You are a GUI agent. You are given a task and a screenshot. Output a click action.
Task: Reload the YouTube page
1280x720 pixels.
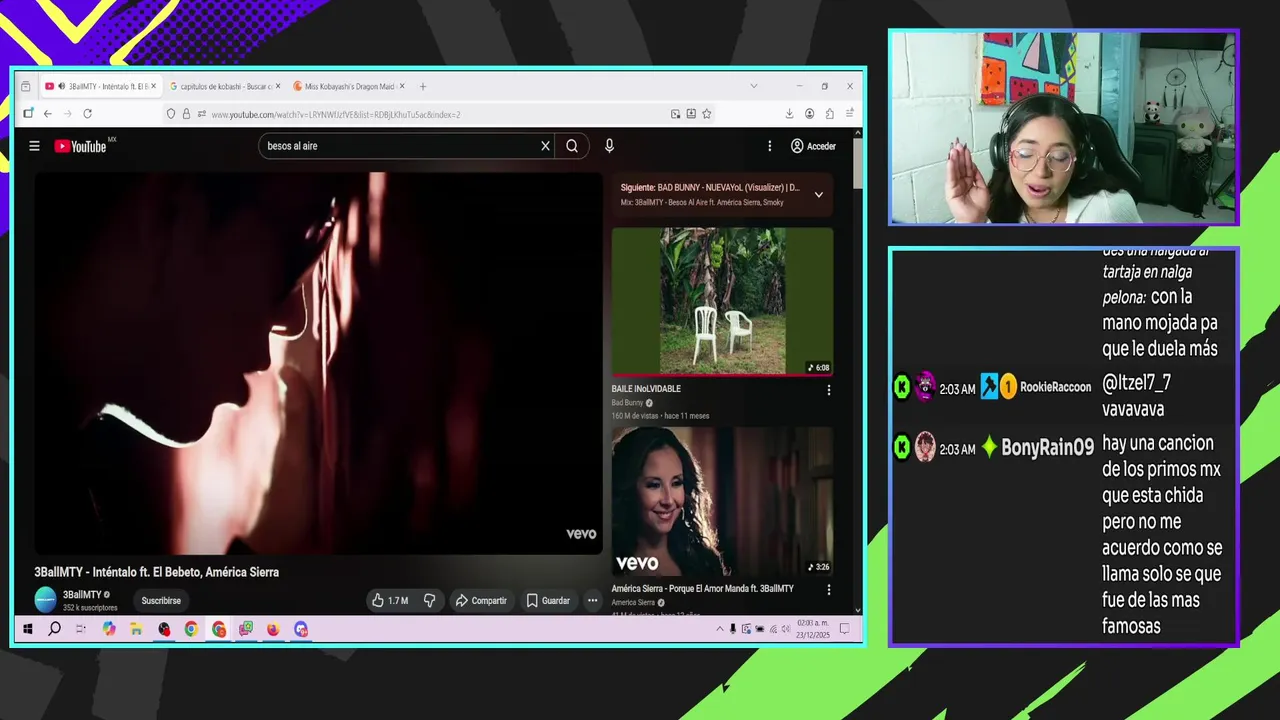click(x=87, y=114)
